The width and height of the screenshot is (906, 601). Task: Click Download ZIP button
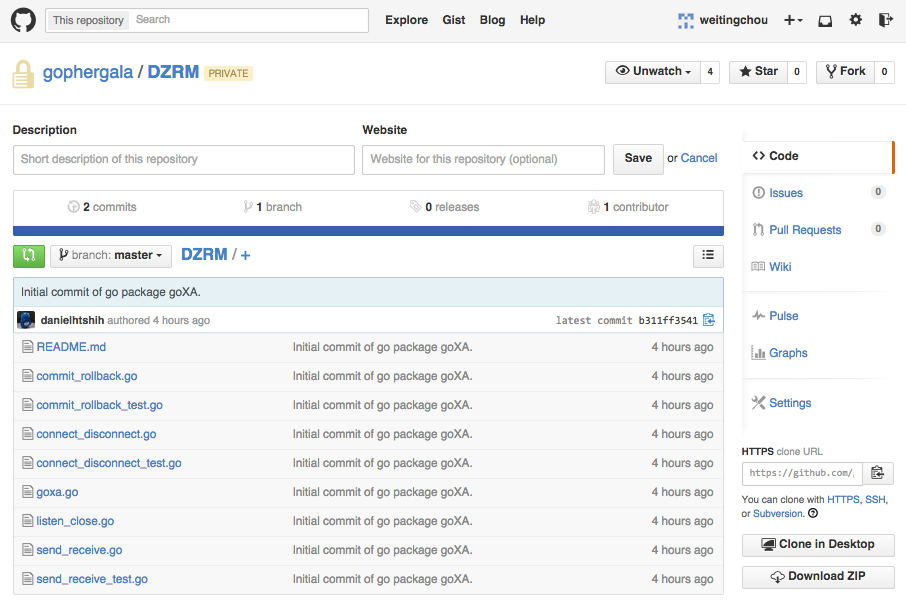tap(818, 577)
